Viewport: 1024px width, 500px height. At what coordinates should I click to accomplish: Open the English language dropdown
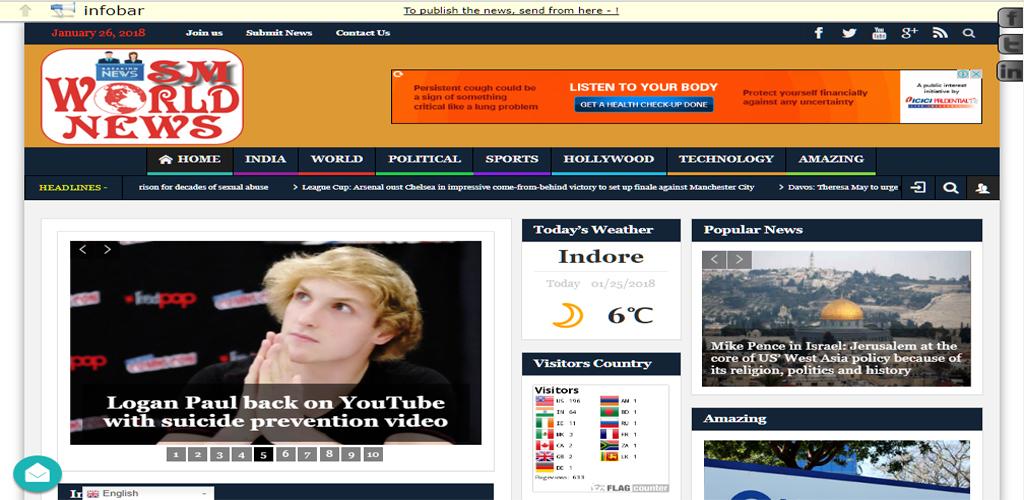[147, 493]
